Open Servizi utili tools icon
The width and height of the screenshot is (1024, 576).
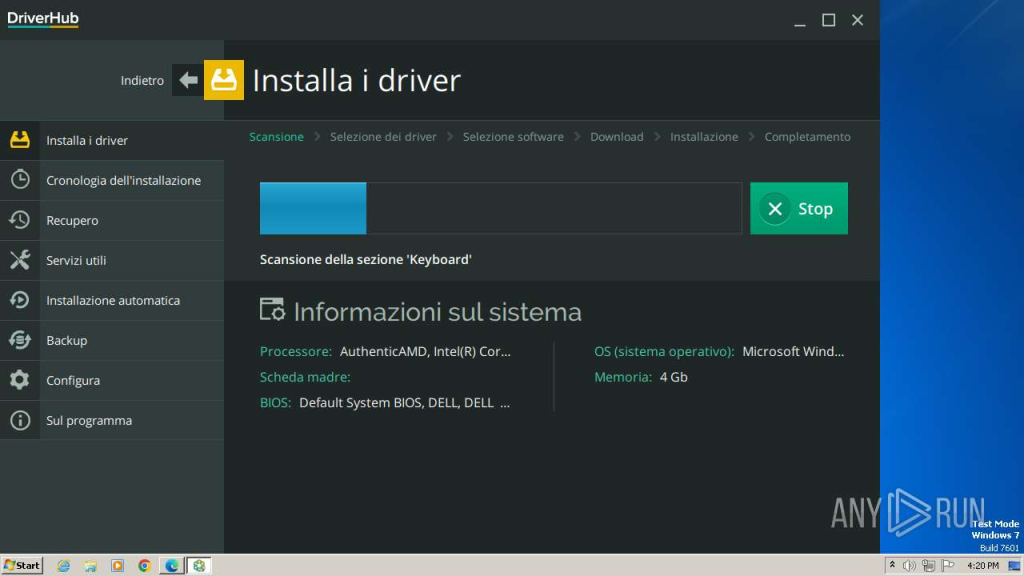[x=20, y=260]
